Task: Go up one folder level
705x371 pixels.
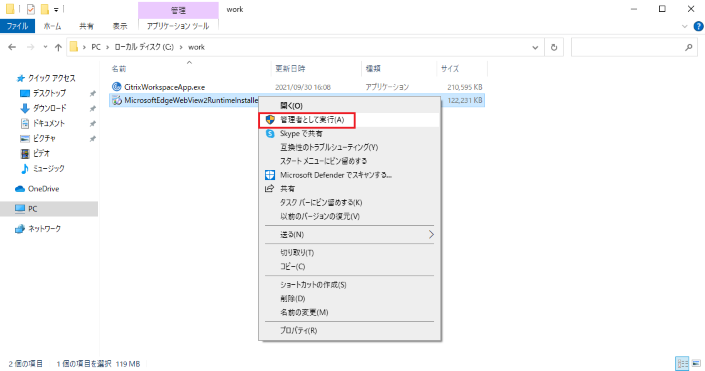Action: [58, 47]
